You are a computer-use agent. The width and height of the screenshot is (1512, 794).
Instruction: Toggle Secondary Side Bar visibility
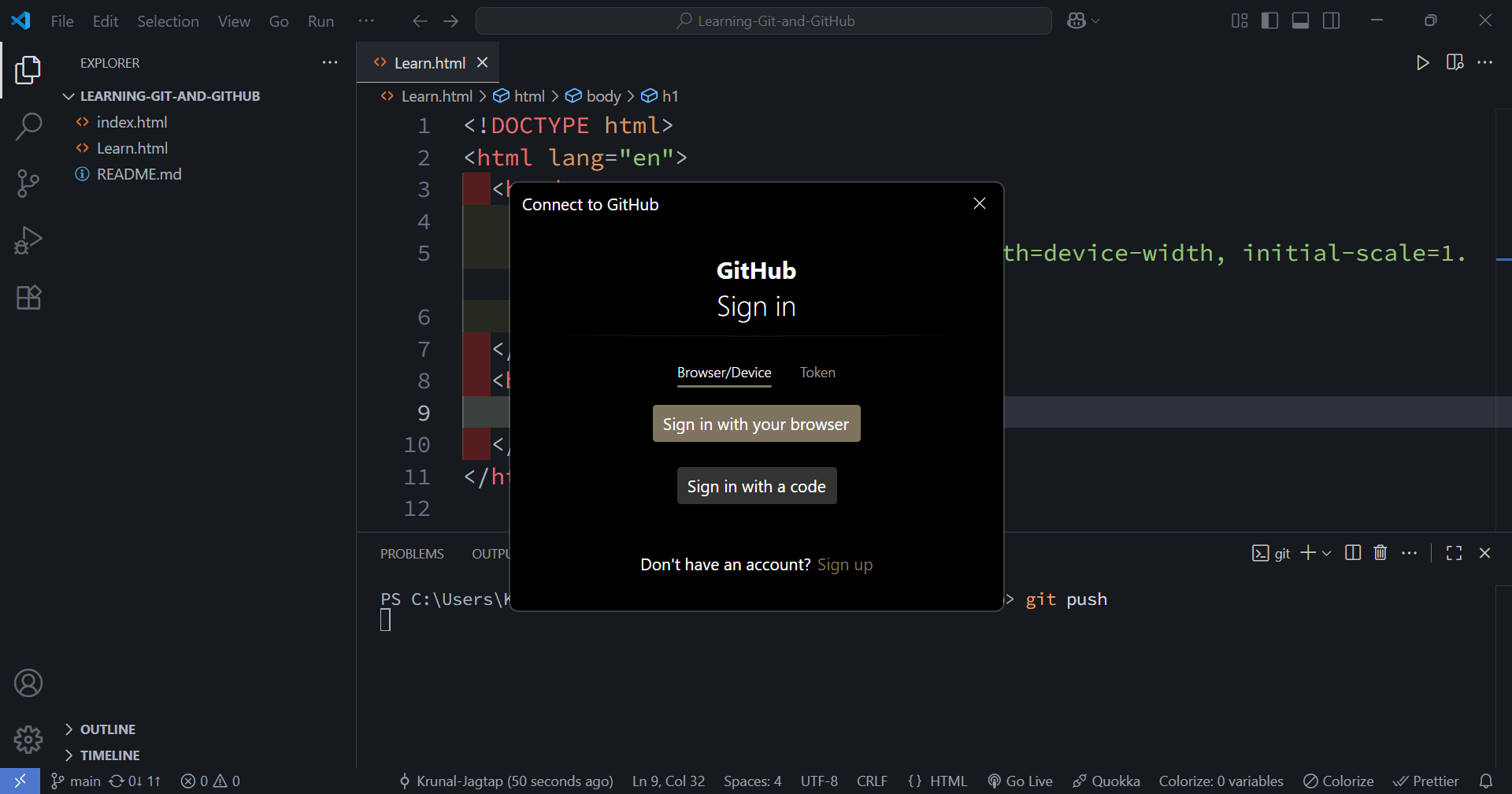click(1332, 21)
